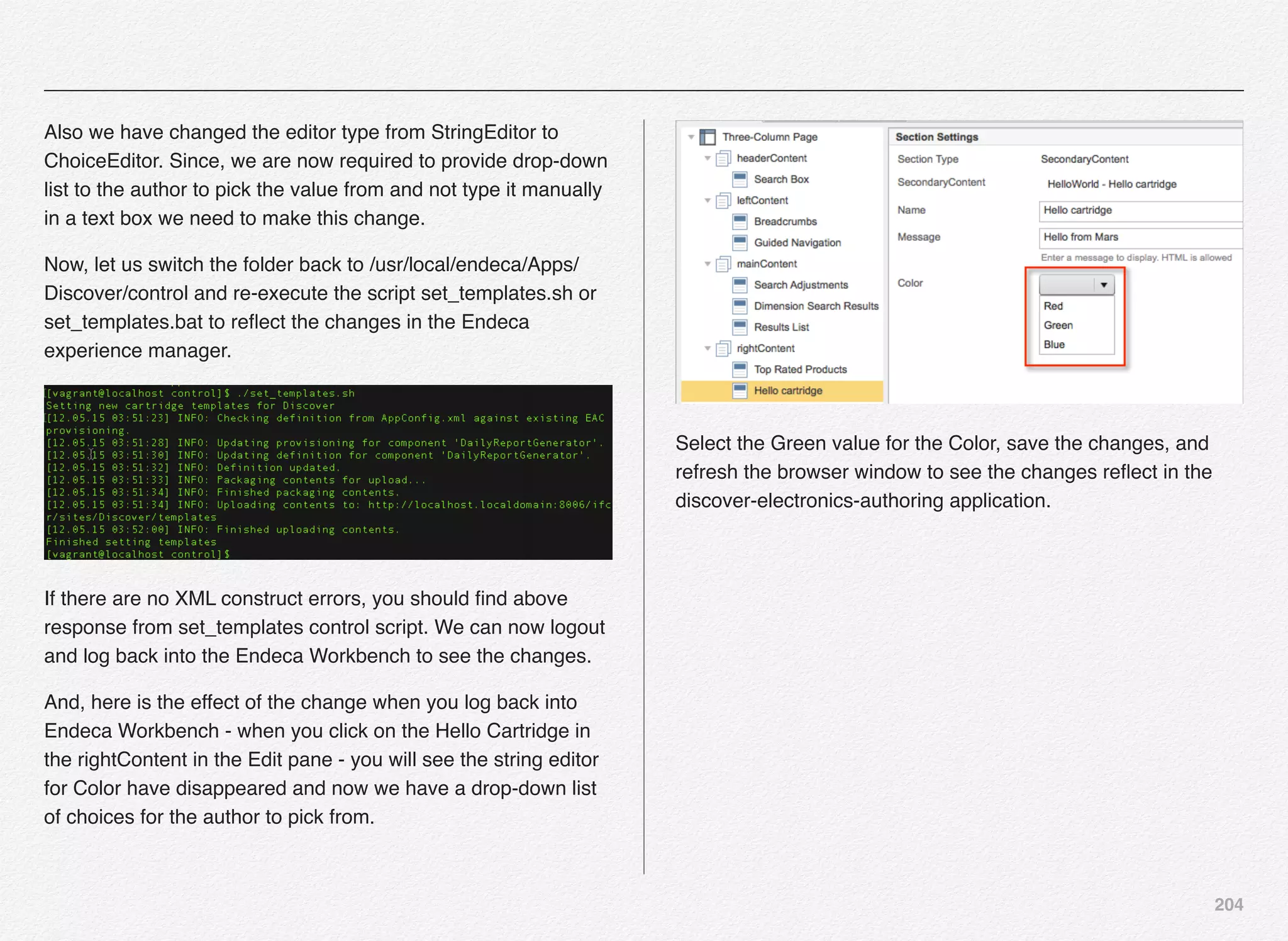
Task: Click the SecondaryContent section type value
Action: tap(1084, 159)
